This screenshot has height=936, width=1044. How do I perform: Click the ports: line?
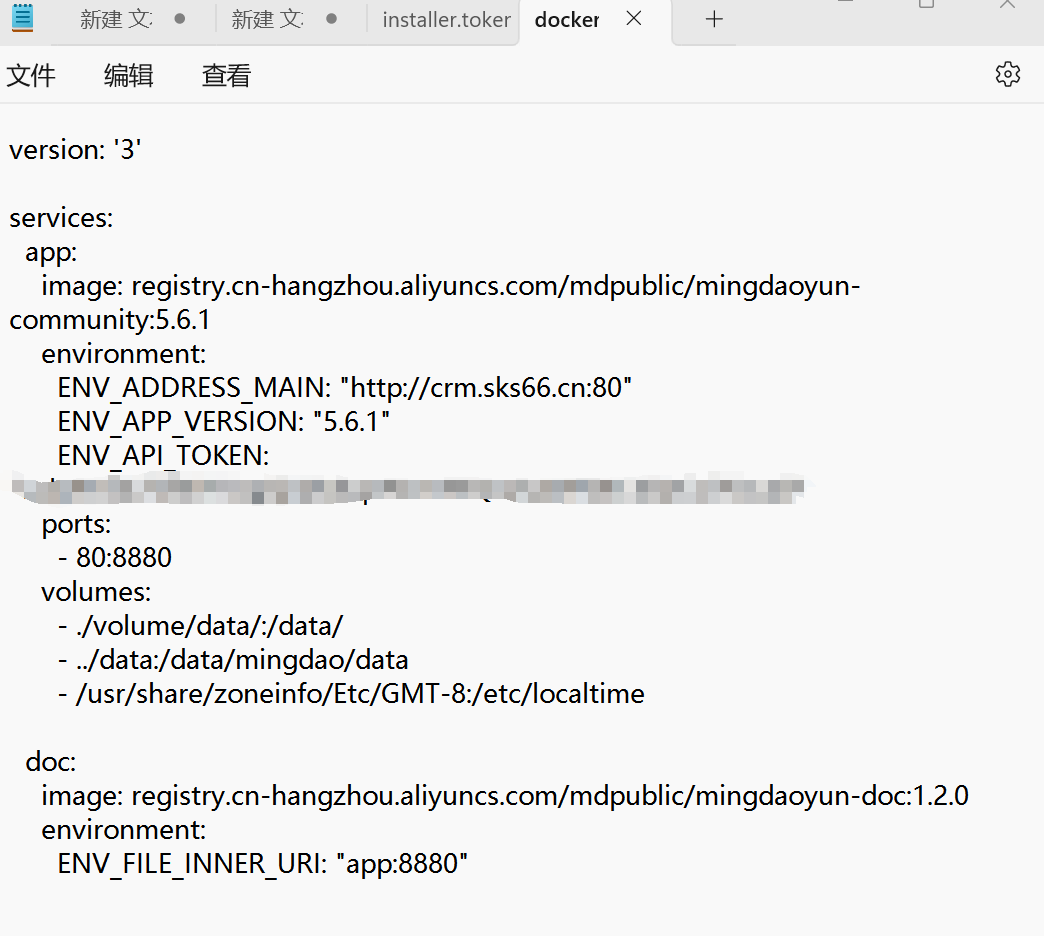pos(76,524)
